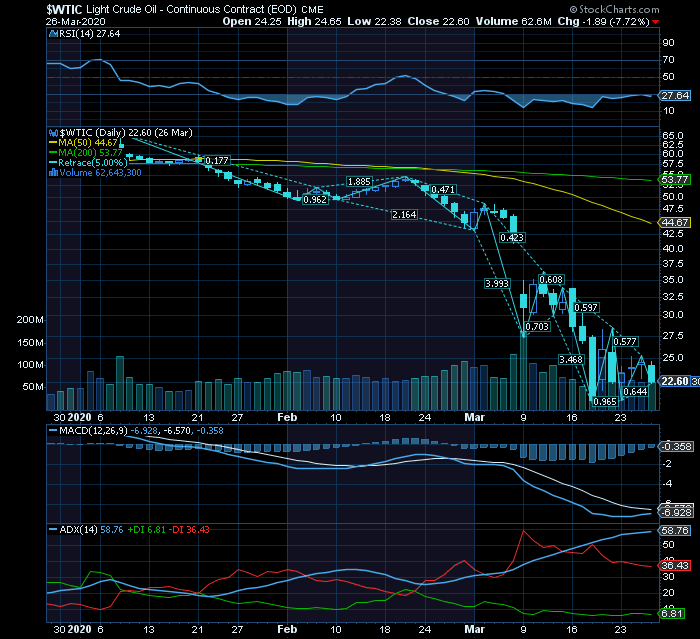The width and height of the screenshot is (700, 639).
Task: Click the 58.76 ADX value tag
Action: (x=675, y=530)
